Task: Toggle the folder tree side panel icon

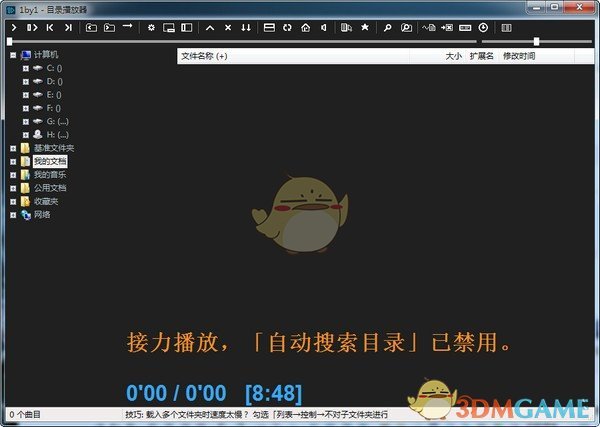Action: [x=187, y=28]
